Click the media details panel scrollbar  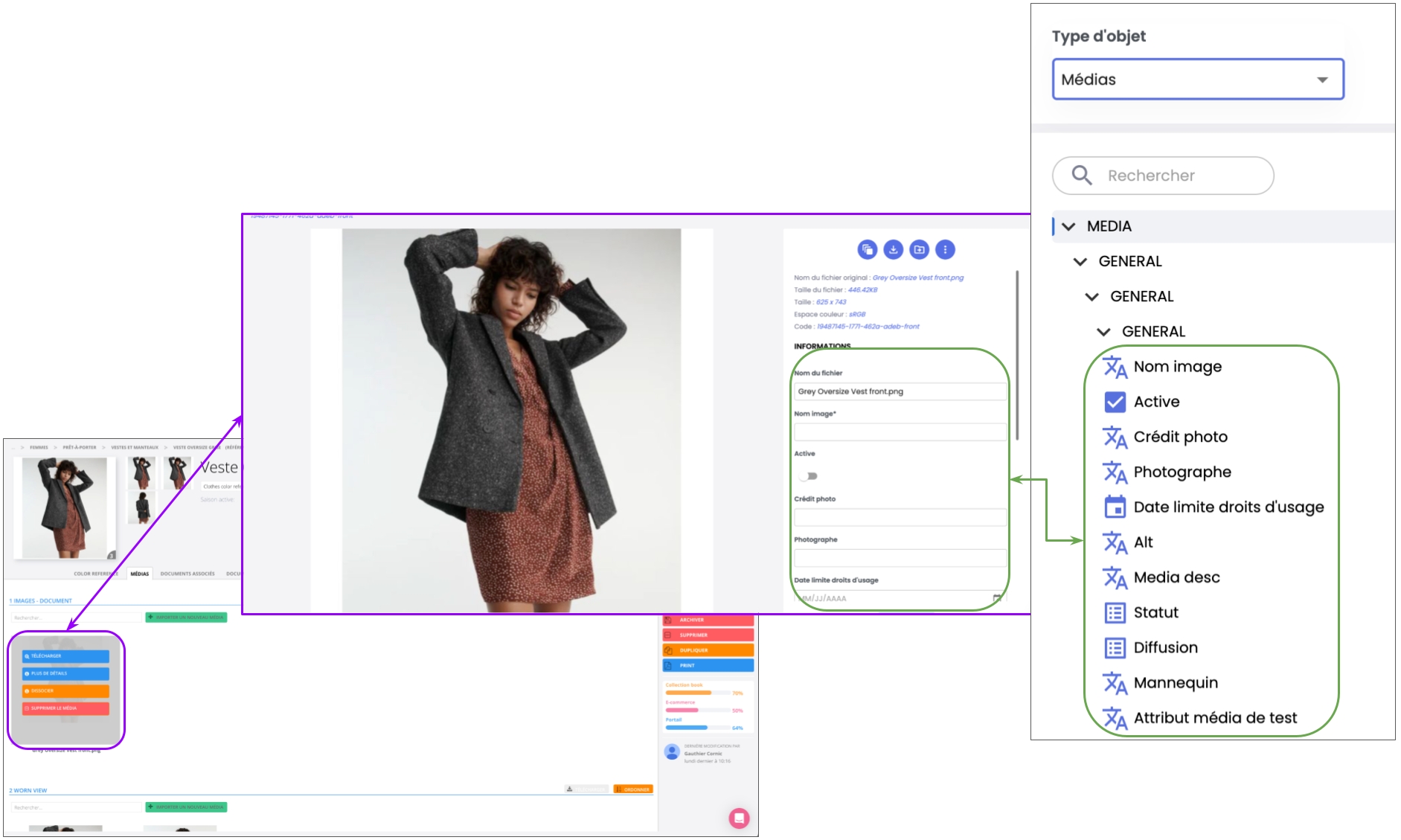click(1017, 355)
